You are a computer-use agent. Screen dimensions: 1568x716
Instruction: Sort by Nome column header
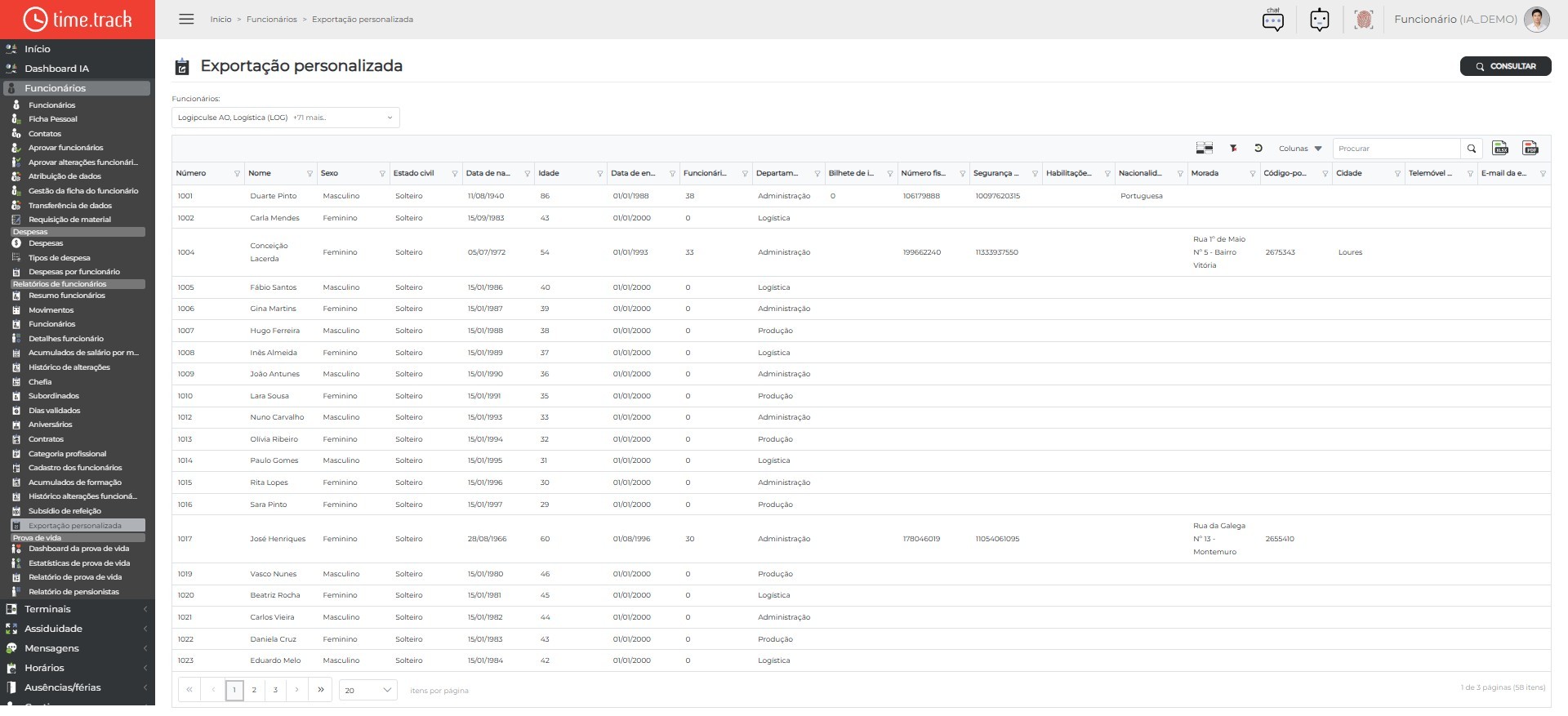click(x=260, y=173)
